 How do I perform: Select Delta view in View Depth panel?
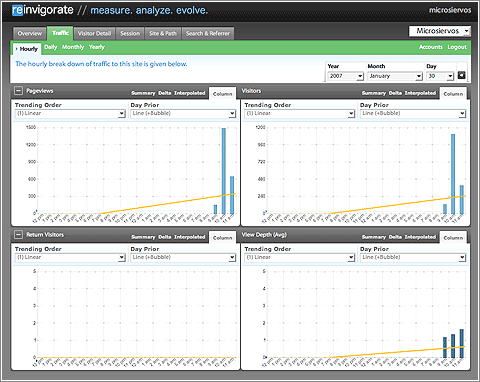(x=395, y=237)
